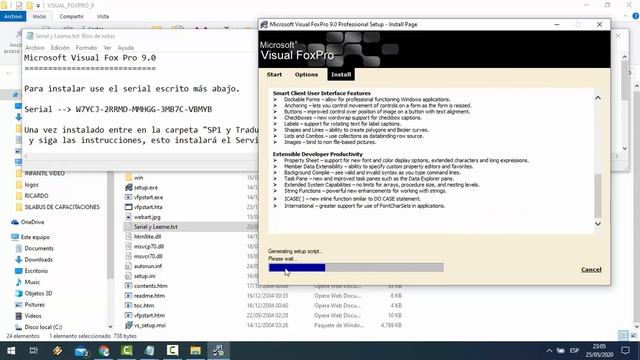Select the vfpstart.hta file icon
The height and width of the screenshot is (360, 640).
129,207
